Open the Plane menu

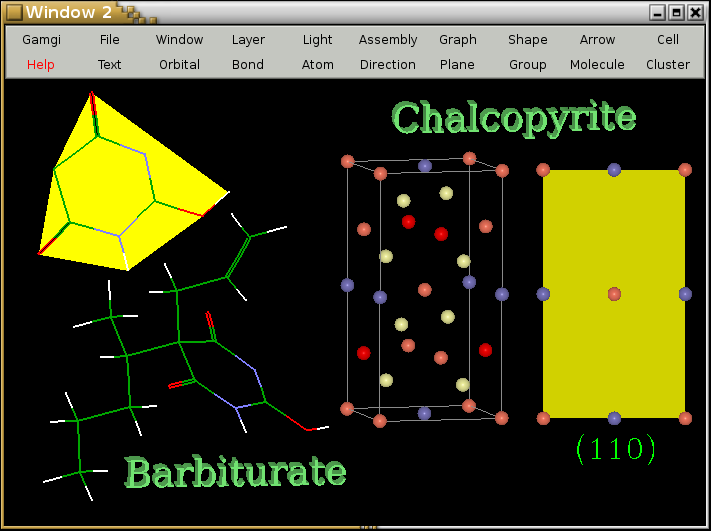tap(457, 65)
